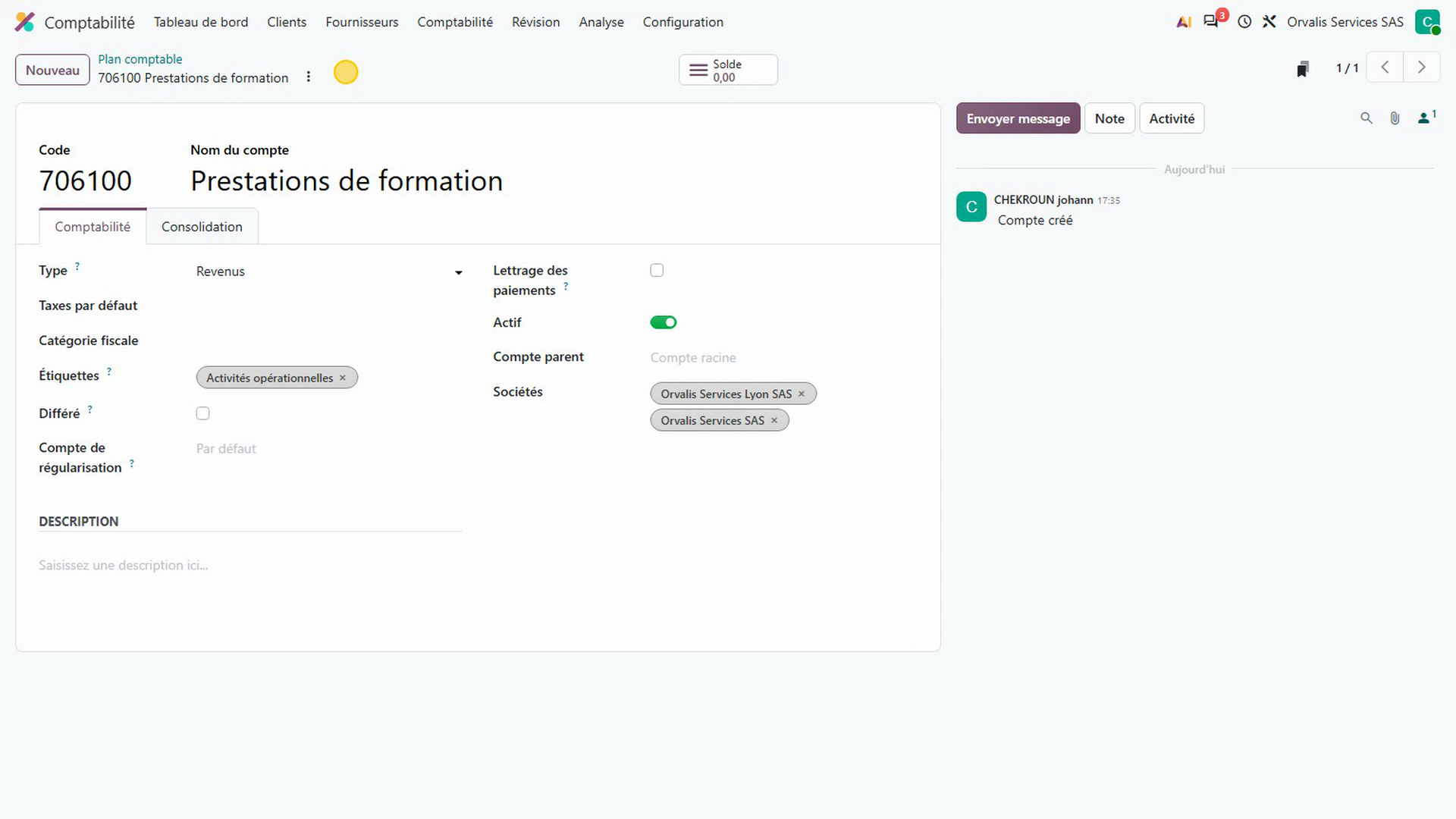This screenshot has height=819, width=1456.
Task: Click the attachments paperclip icon
Action: click(1395, 118)
